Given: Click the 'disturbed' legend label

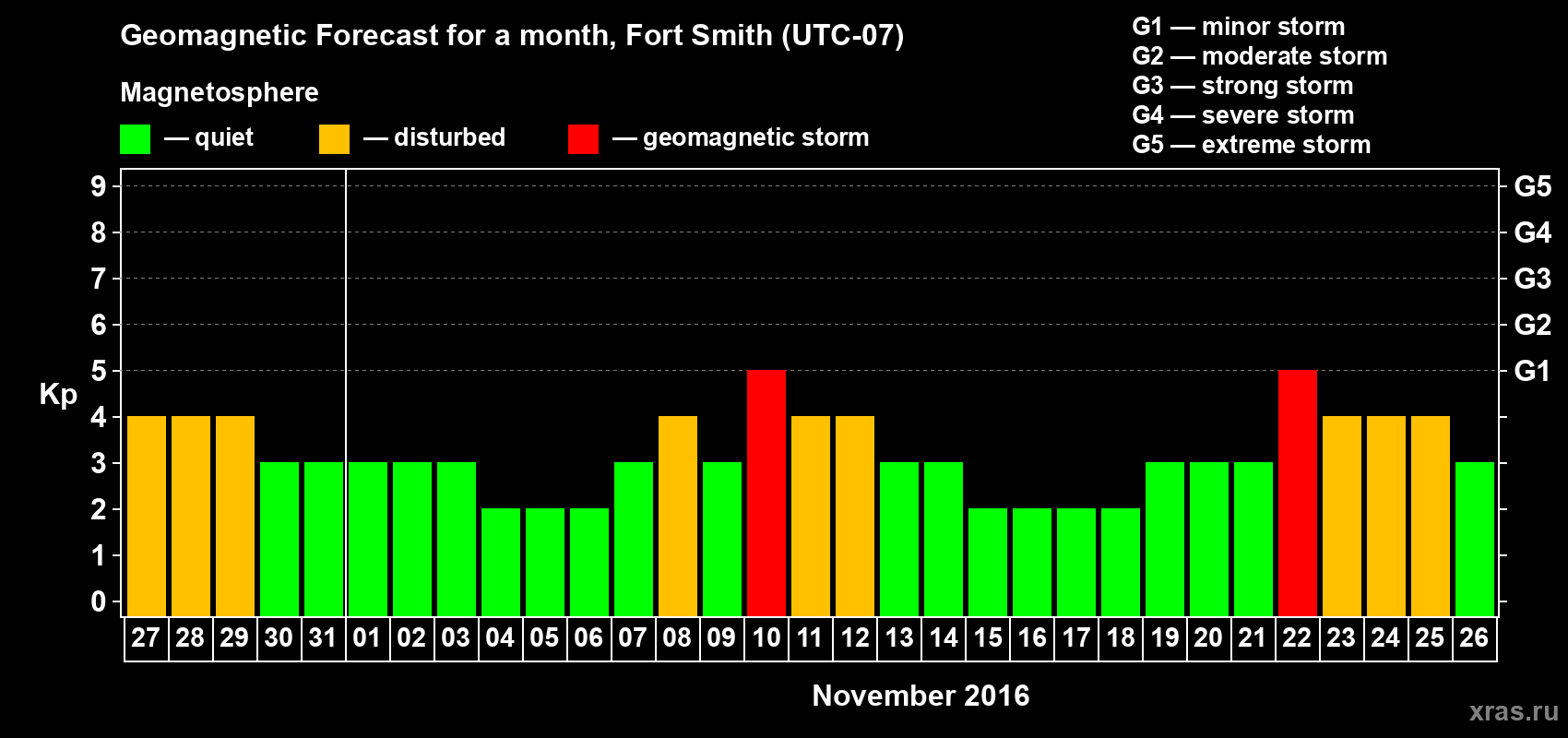Looking at the screenshot, I should coord(449,137).
